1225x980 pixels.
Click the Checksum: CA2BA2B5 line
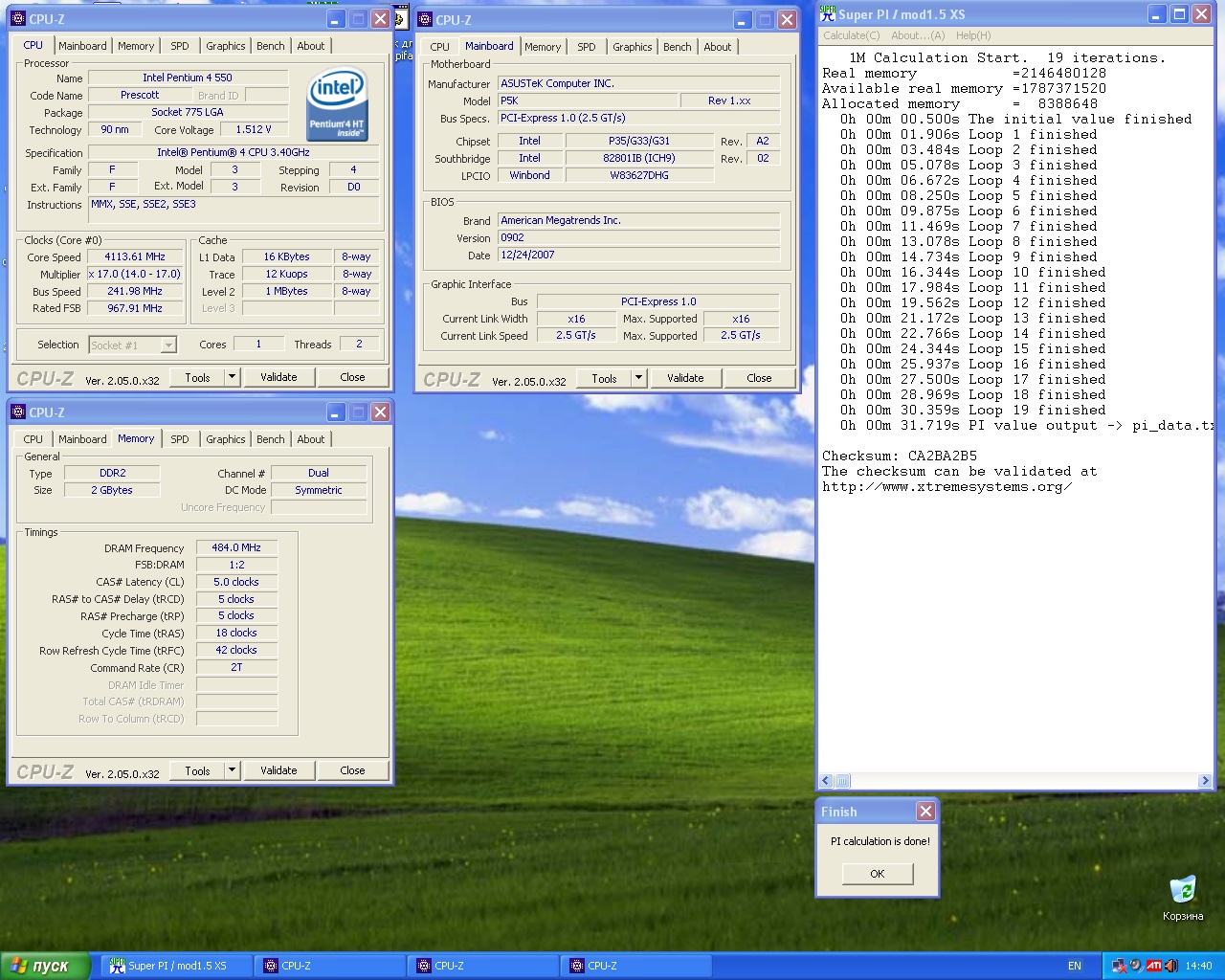(900, 456)
